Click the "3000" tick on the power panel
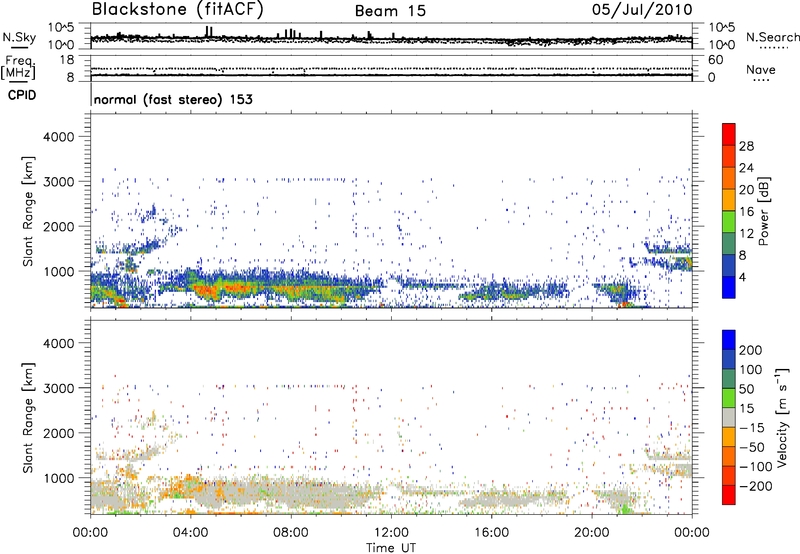Viewport: 800px width, 554px height. point(59,182)
